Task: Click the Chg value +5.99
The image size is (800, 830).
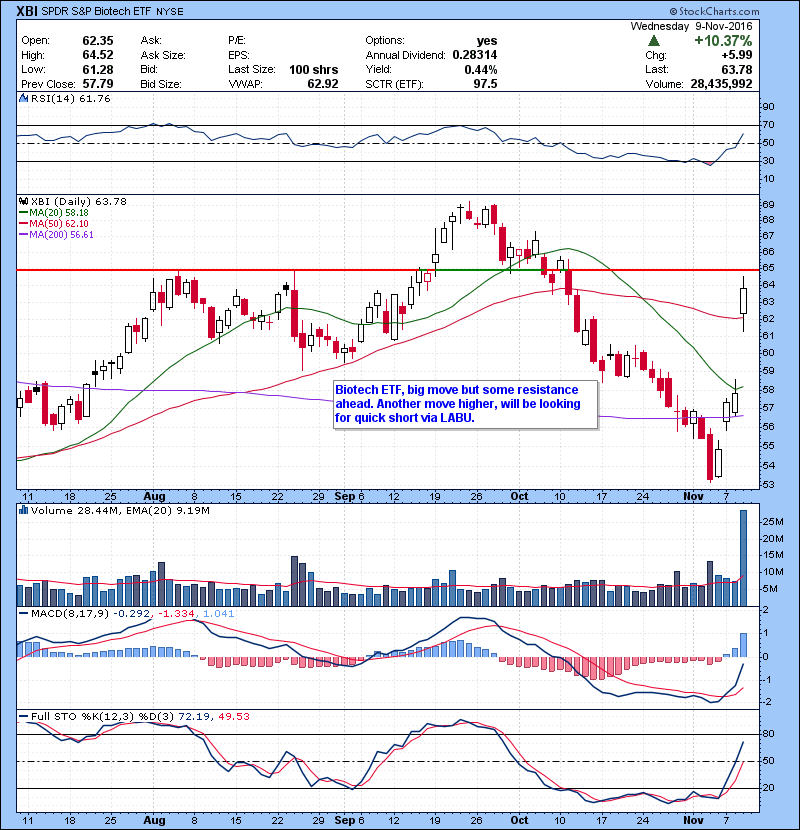Action: [x=736, y=55]
